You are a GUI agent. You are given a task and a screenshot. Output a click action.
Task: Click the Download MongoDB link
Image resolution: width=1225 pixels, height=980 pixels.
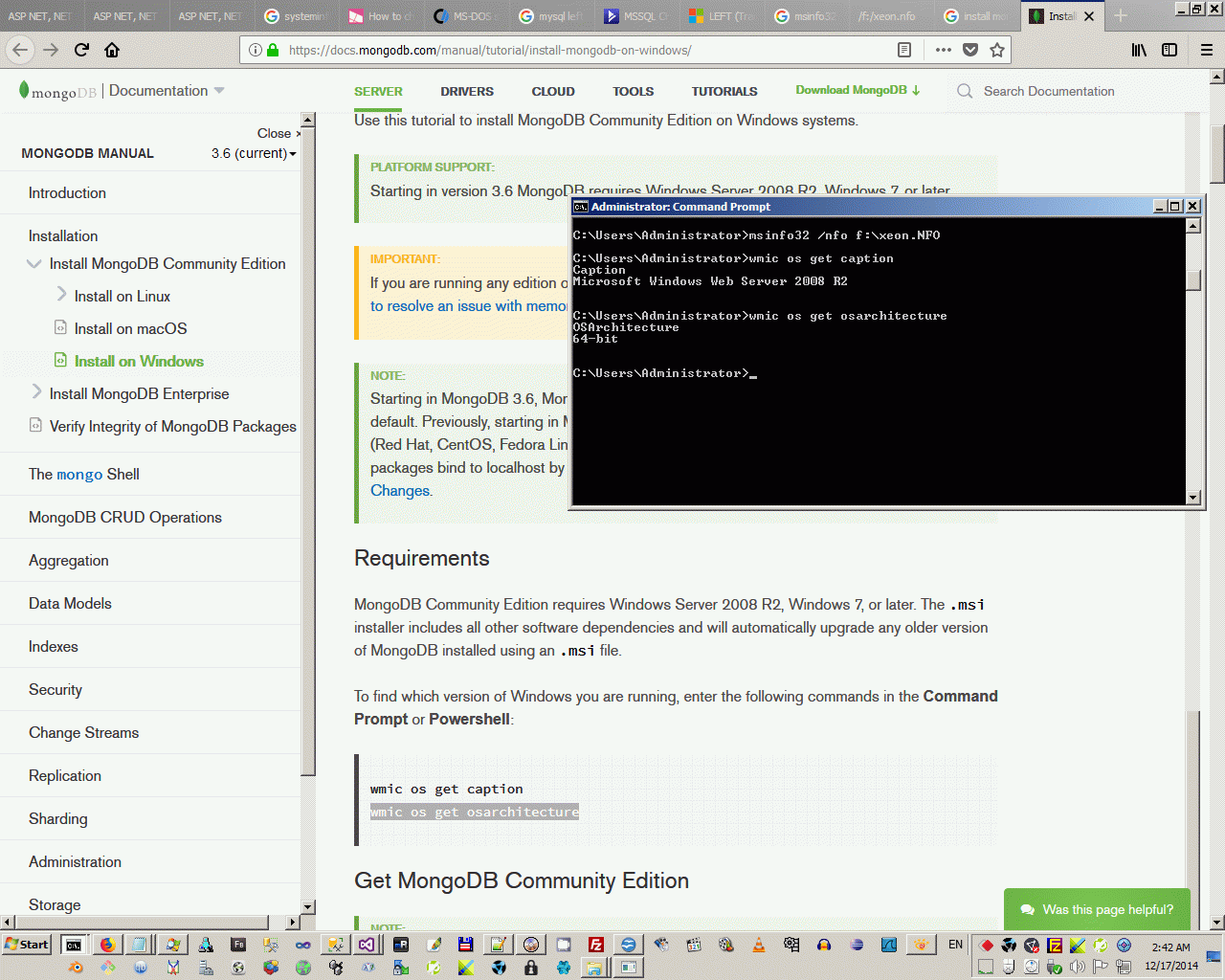tap(857, 90)
